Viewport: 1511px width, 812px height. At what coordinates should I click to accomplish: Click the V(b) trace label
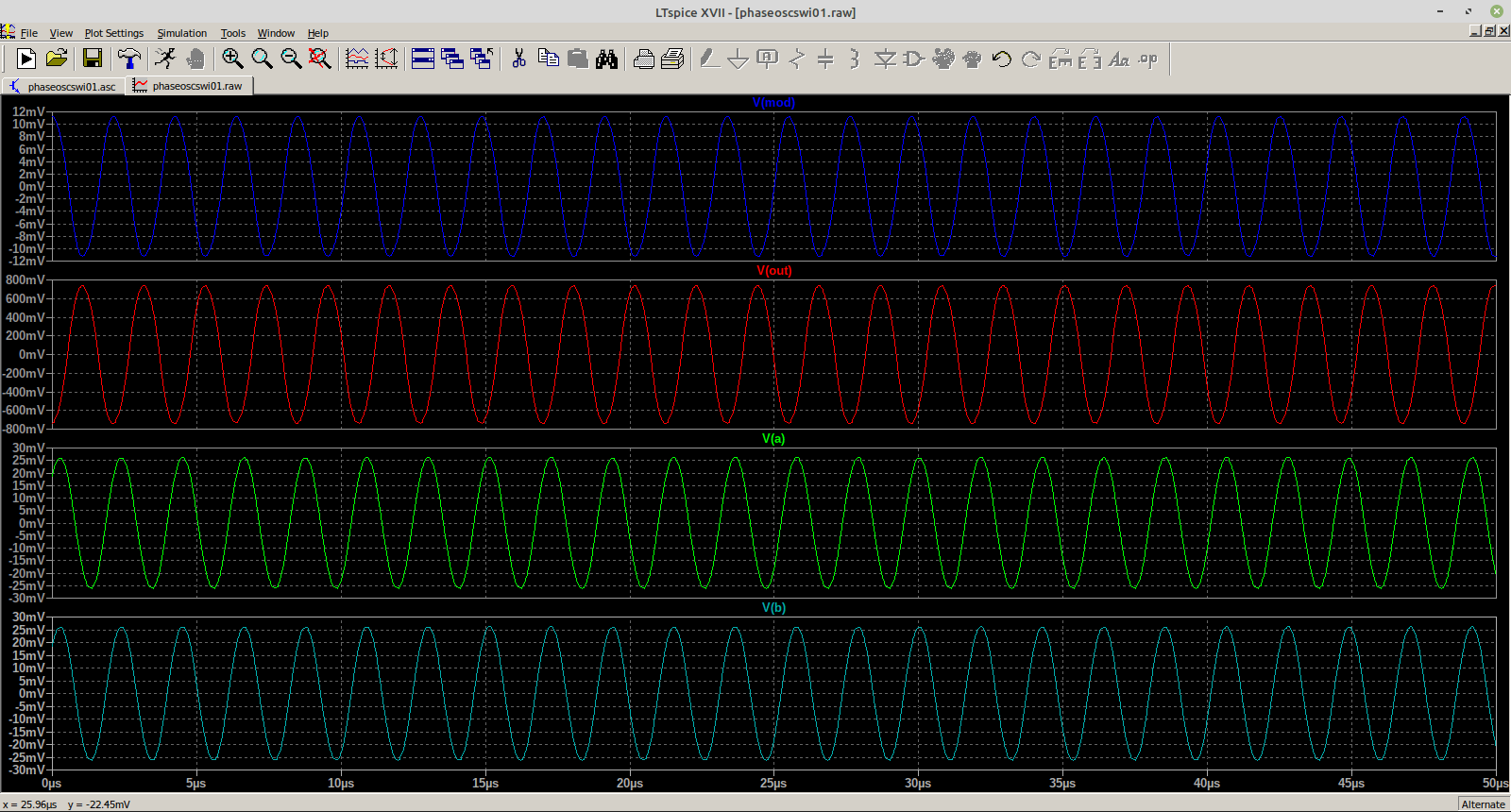coord(773,607)
